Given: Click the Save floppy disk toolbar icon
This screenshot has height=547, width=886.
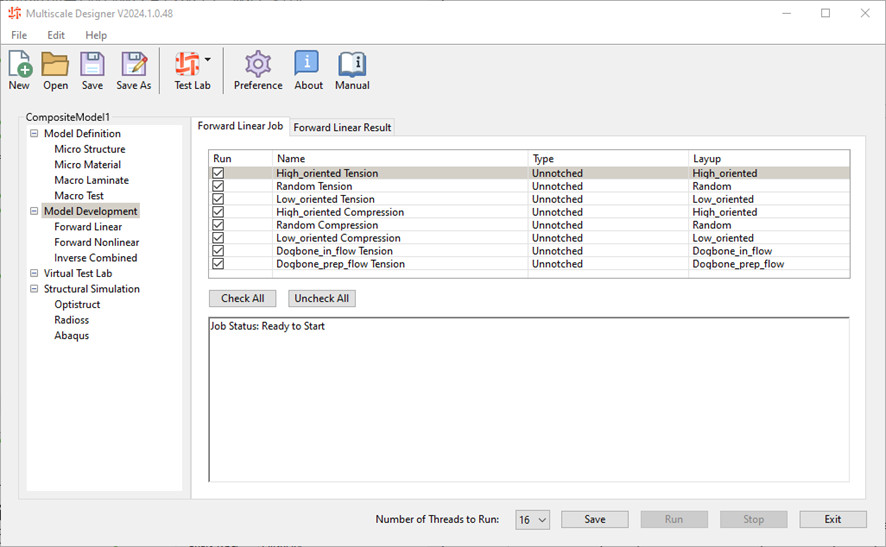Looking at the screenshot, I should click(92, 66).
